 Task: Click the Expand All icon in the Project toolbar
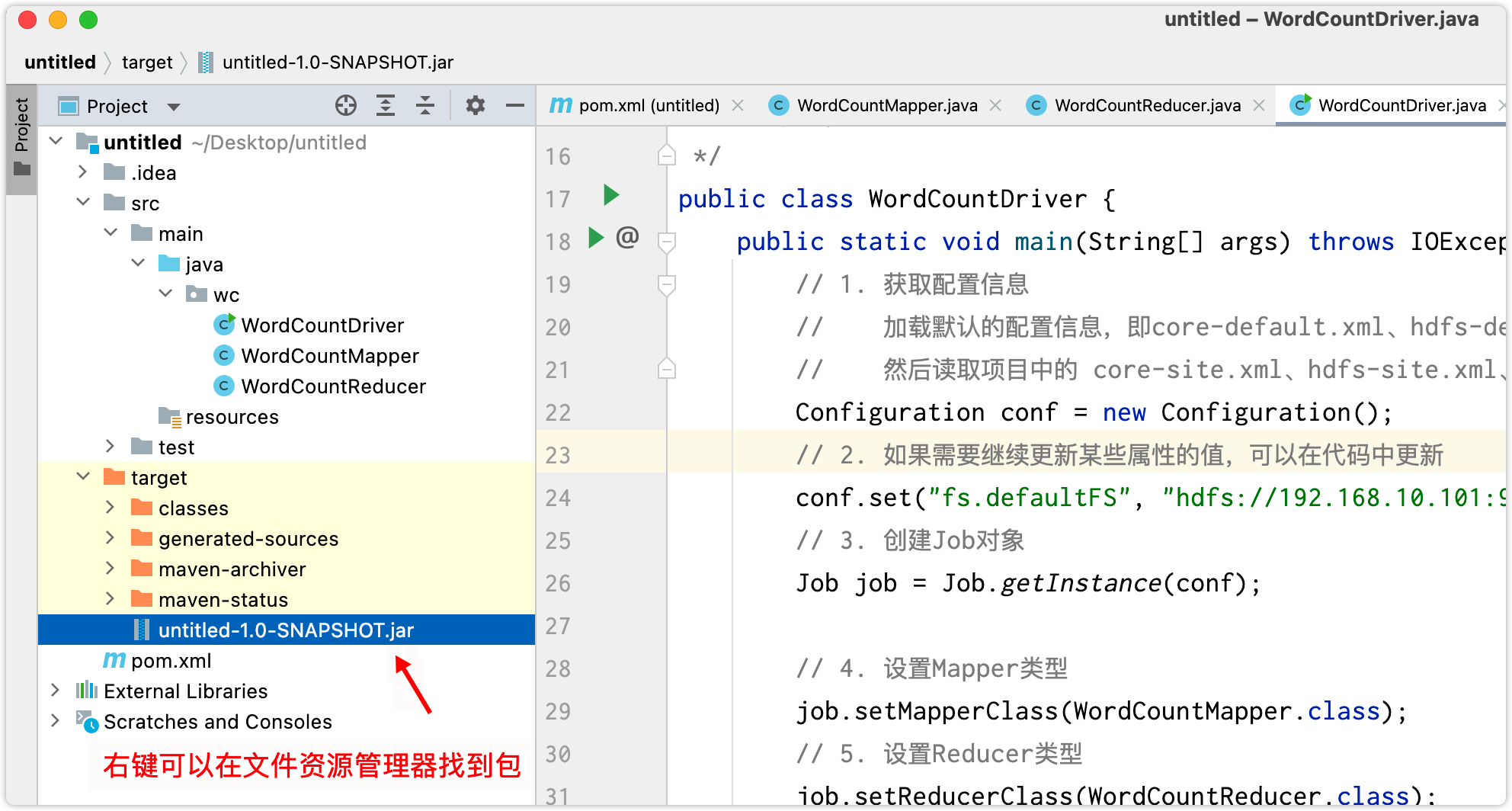[x=386, y=105]
